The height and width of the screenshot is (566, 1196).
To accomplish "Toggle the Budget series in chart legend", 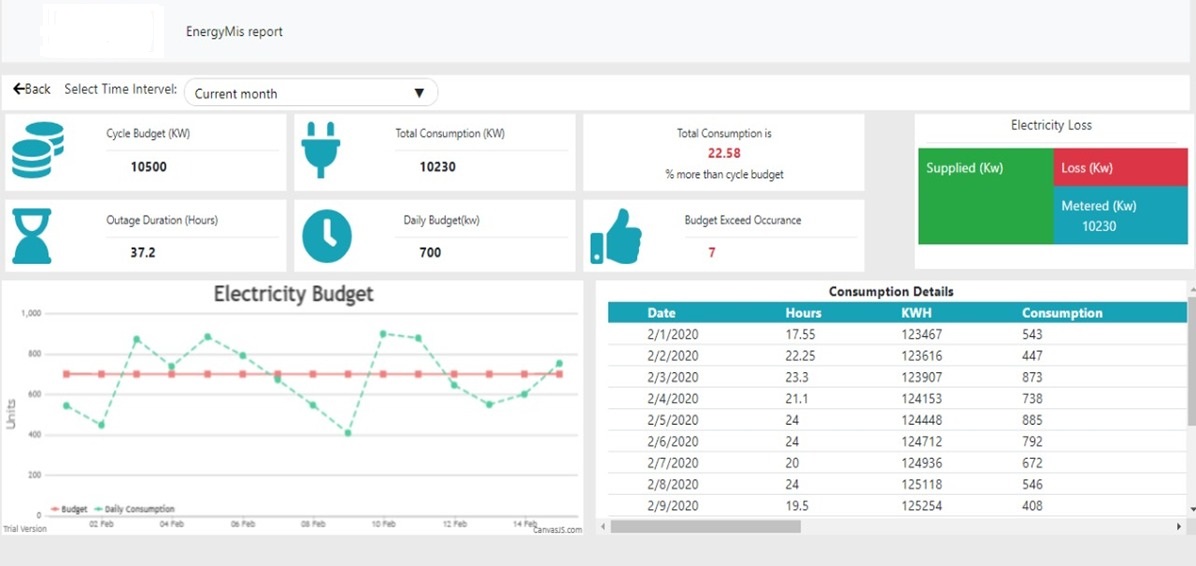I will point(69,509).
